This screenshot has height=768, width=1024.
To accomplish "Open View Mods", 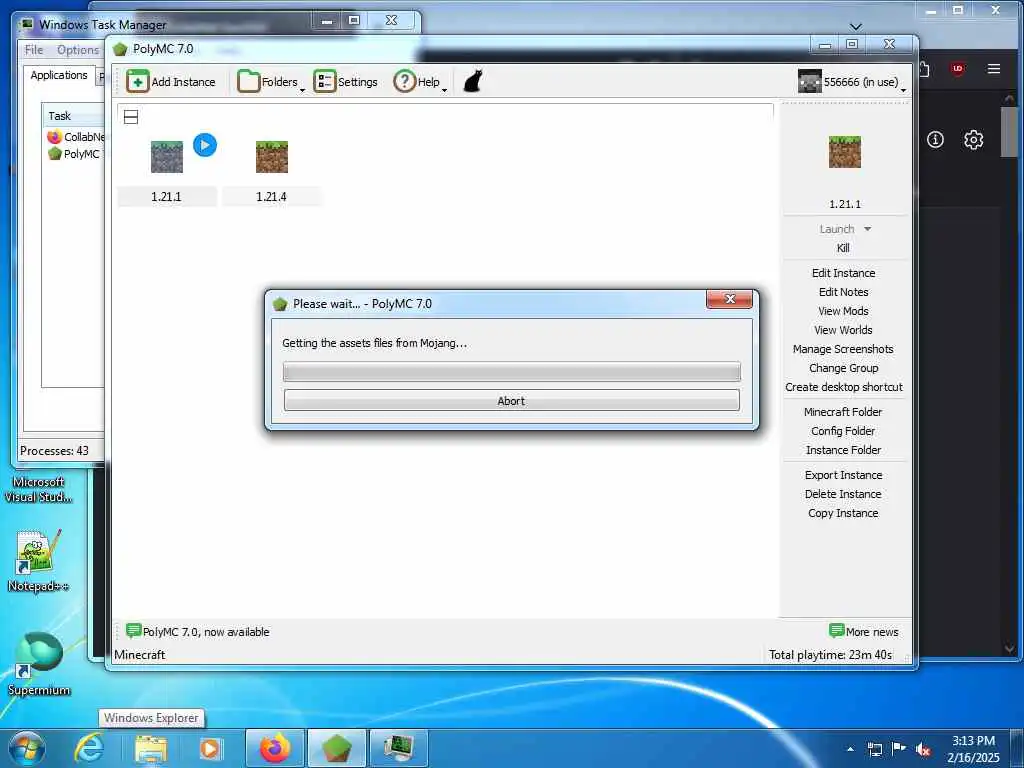I will tap(843, 311).
